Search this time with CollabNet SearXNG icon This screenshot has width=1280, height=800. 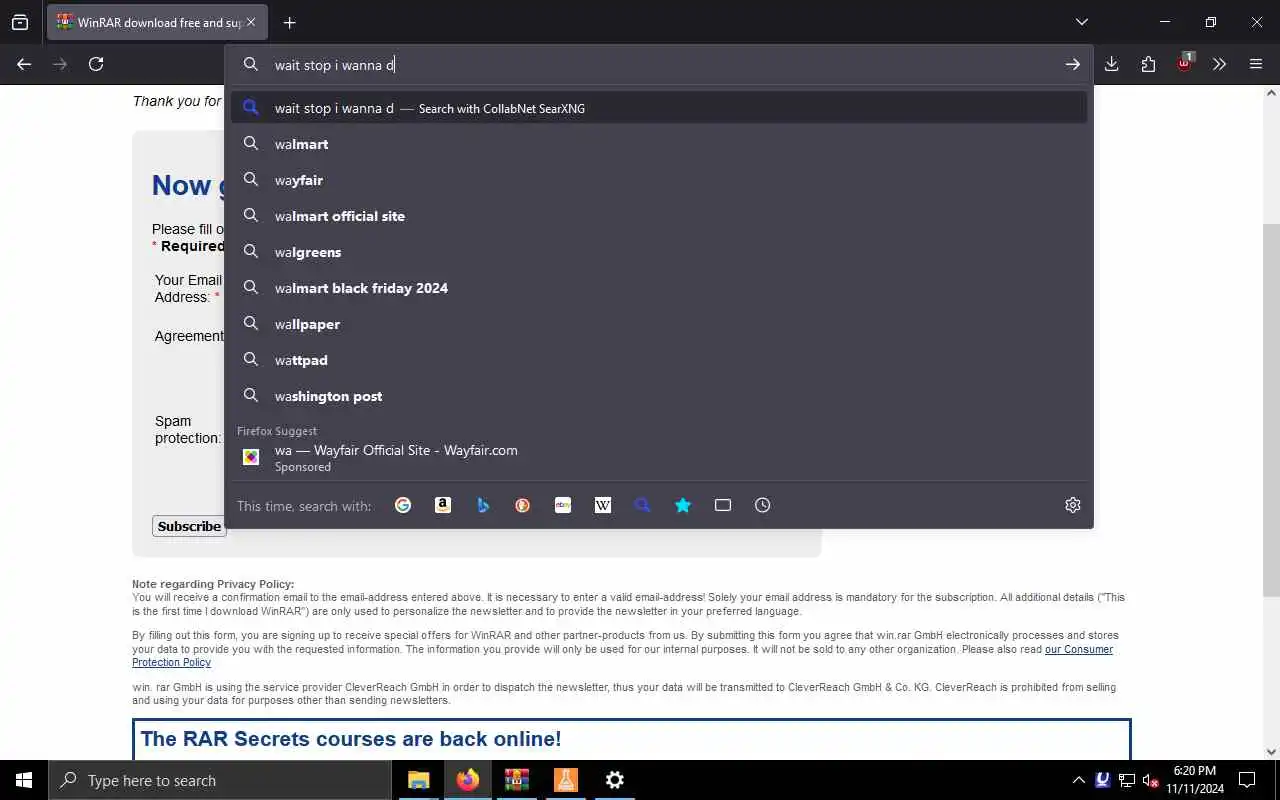643,505
